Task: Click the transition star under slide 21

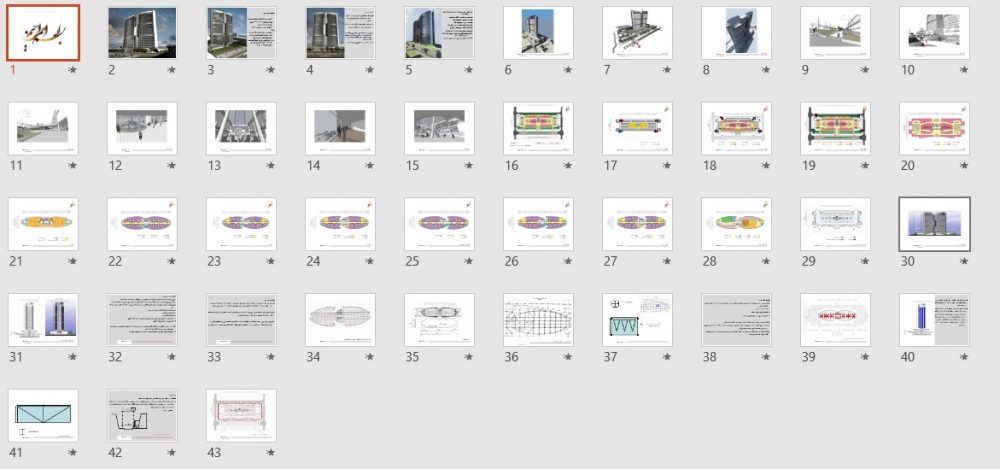Action: (73, 262)
